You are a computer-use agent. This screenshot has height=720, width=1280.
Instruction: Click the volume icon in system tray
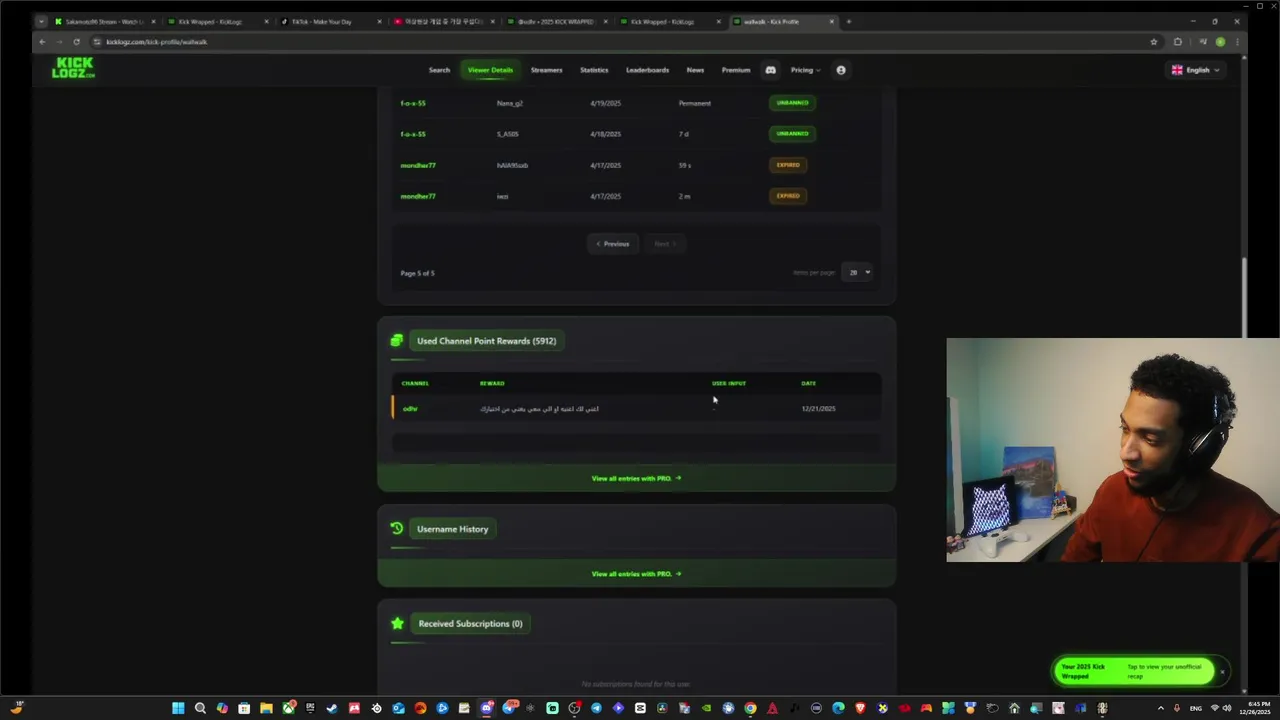tap(1227, 708)
